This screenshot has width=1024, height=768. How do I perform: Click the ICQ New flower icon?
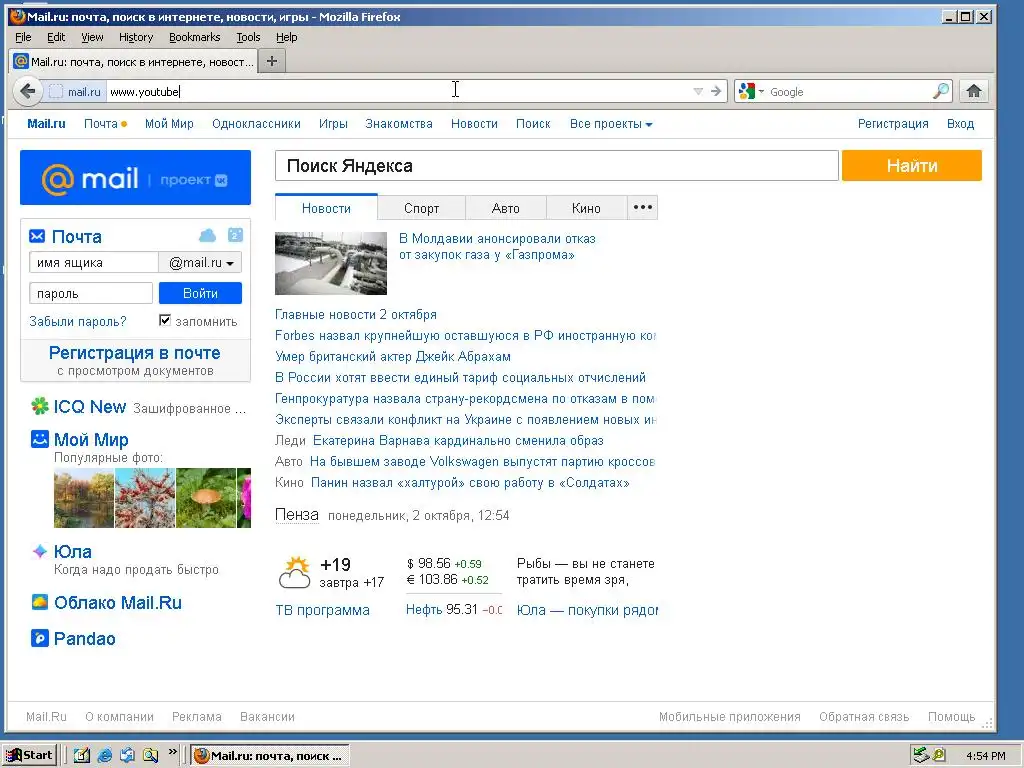[40, 406]
